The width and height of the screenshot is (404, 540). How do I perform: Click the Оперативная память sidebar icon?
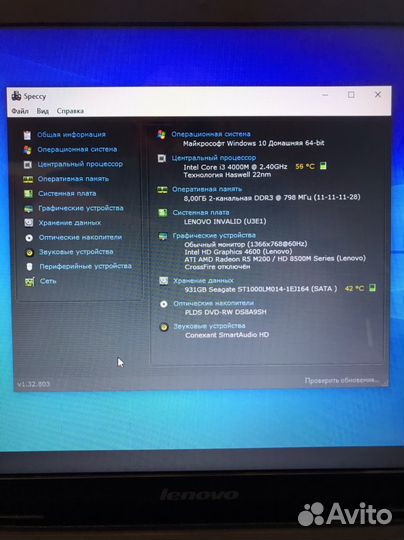pyautogui.click(x=28, y=179)
